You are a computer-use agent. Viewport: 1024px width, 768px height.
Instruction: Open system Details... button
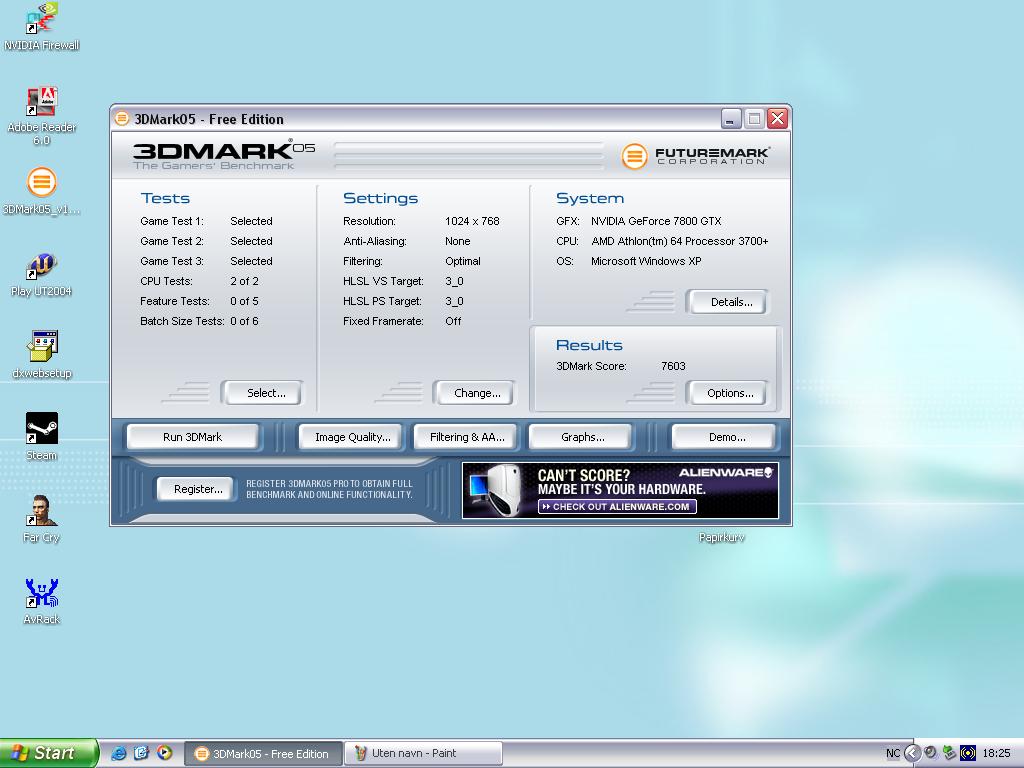(x=727, y=302)
